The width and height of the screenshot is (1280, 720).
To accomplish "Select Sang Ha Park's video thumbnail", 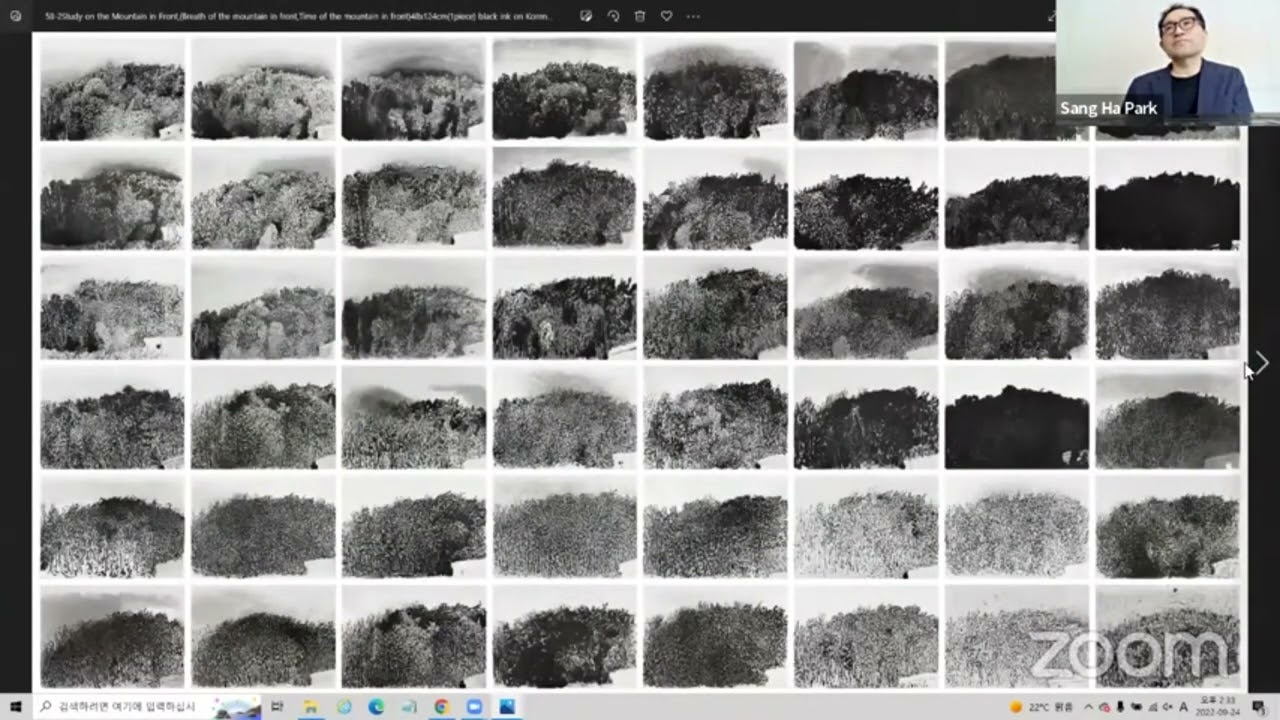I will click(1167, 62).
